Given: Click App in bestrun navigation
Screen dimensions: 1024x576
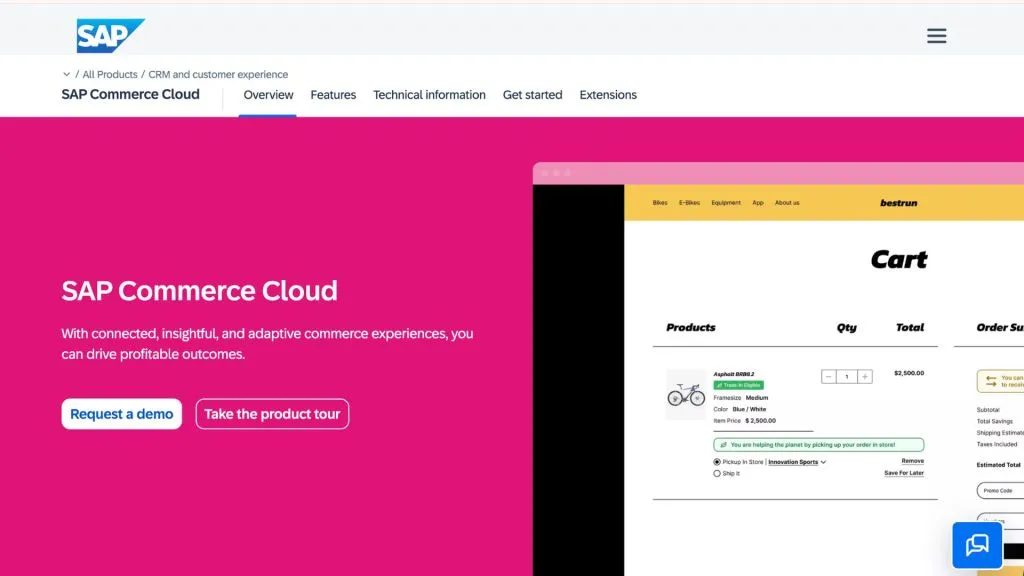Looking at the screenshot, I should point(758,203).
